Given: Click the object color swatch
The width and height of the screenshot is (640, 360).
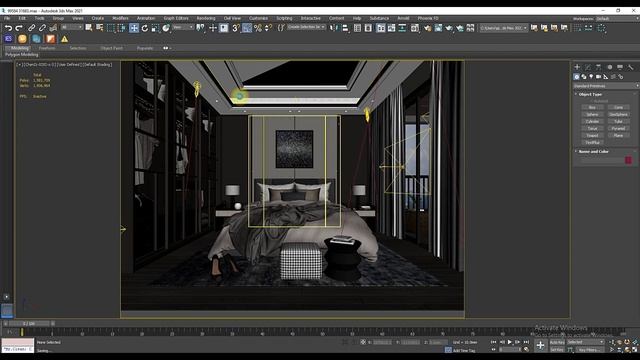Looking at the screenshot, I should tap(628, 160).
